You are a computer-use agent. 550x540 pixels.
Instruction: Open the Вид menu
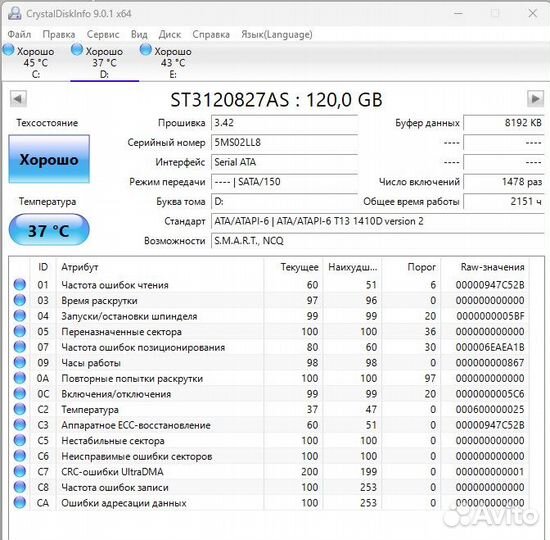139,34
